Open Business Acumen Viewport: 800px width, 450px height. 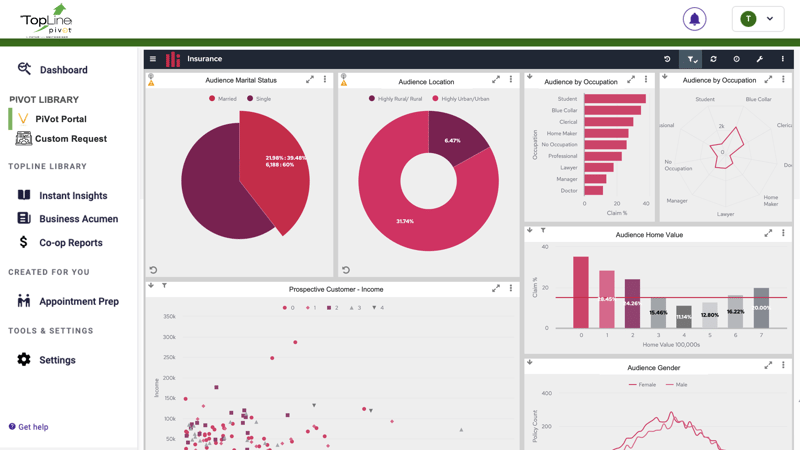click(x=68, y=218)
